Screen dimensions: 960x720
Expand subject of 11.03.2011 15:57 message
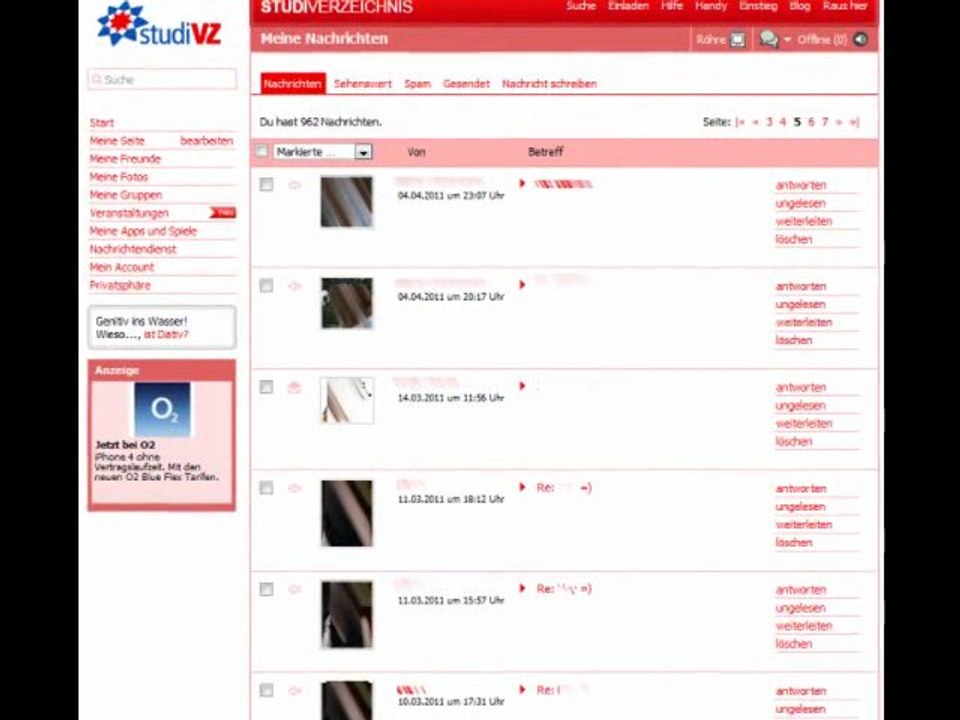pyautogui.click(x=522, y=588)
